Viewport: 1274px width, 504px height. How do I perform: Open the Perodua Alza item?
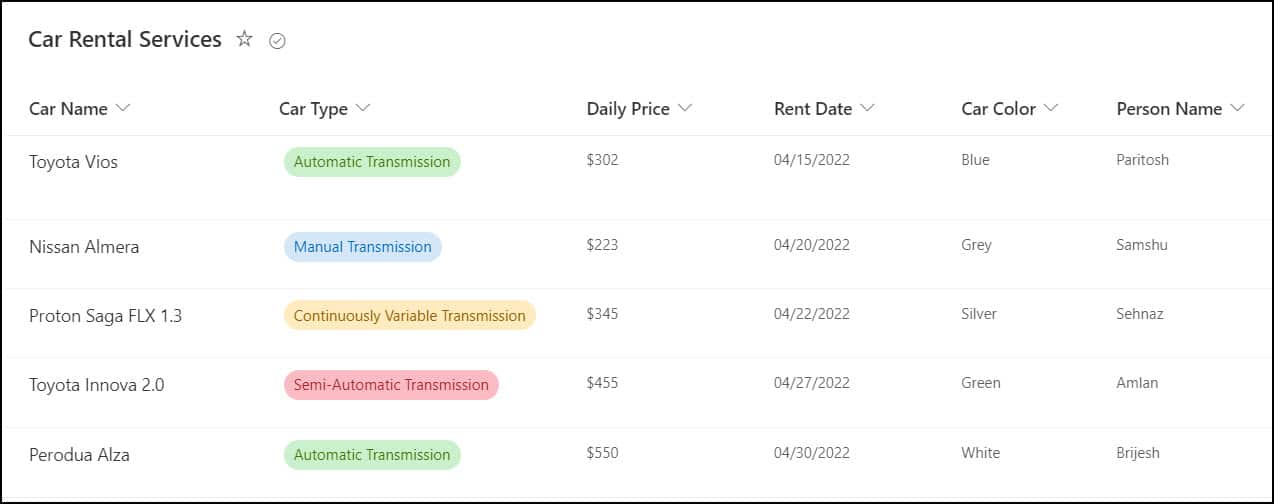click(79, 455)
